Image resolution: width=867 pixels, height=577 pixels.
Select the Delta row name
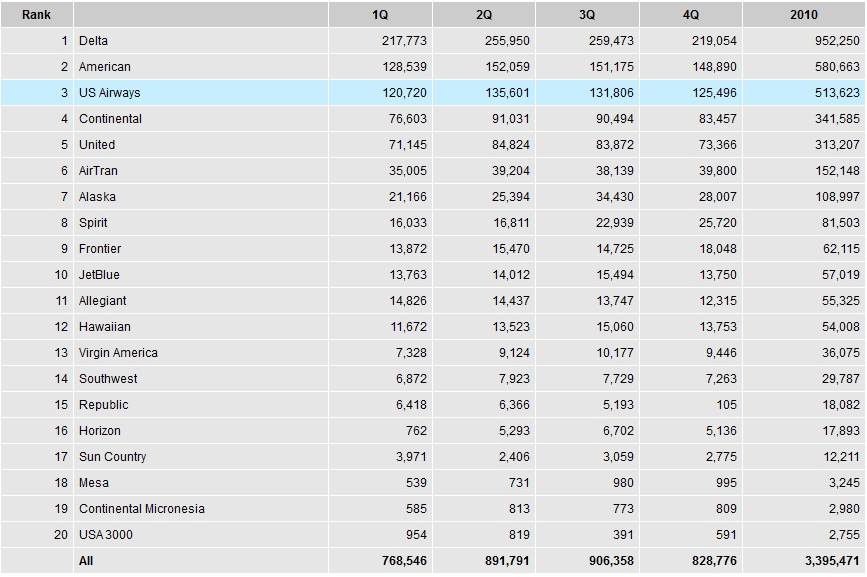[93, 41]
